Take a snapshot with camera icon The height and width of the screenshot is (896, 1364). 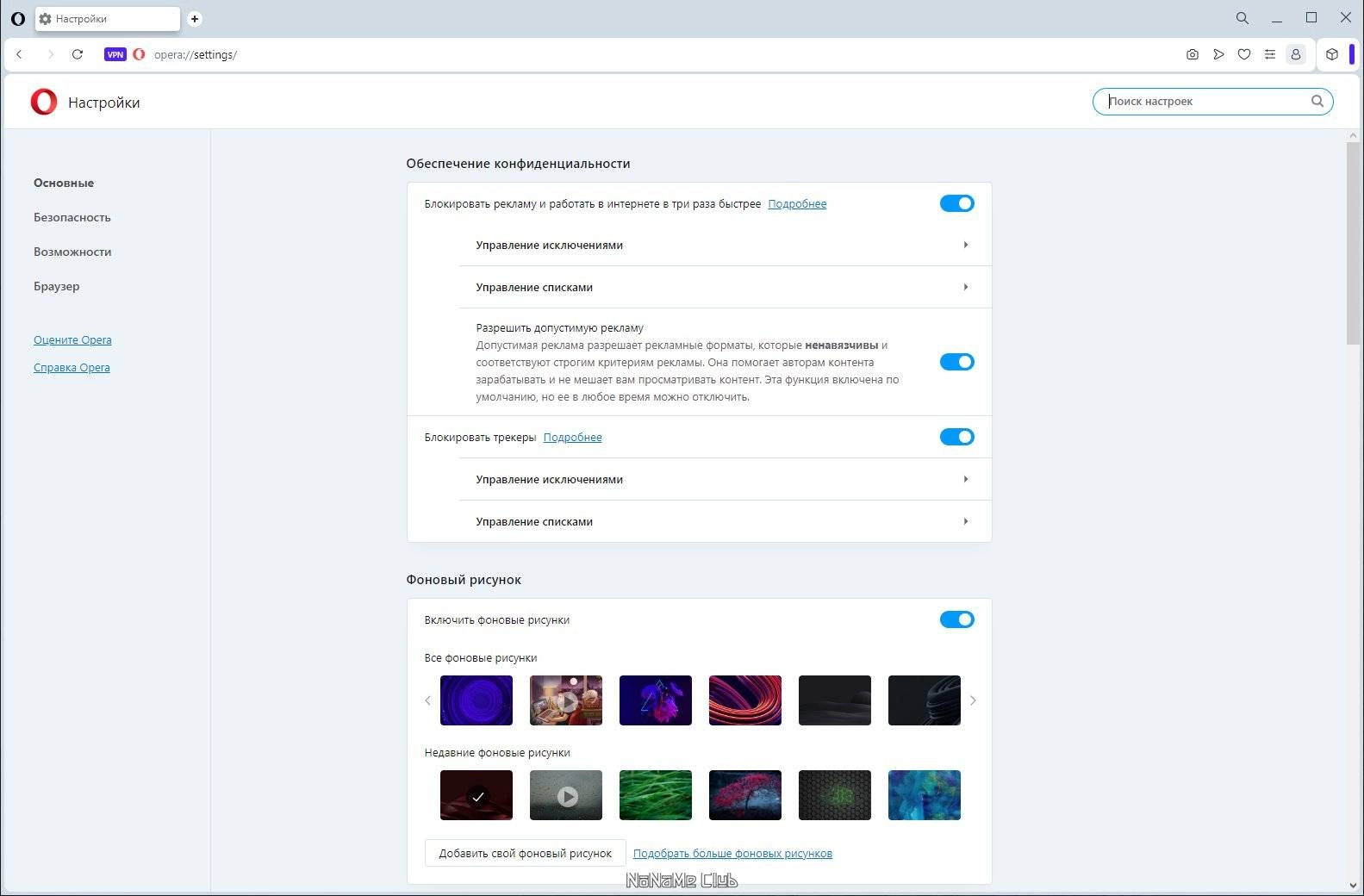[1193, 54]
